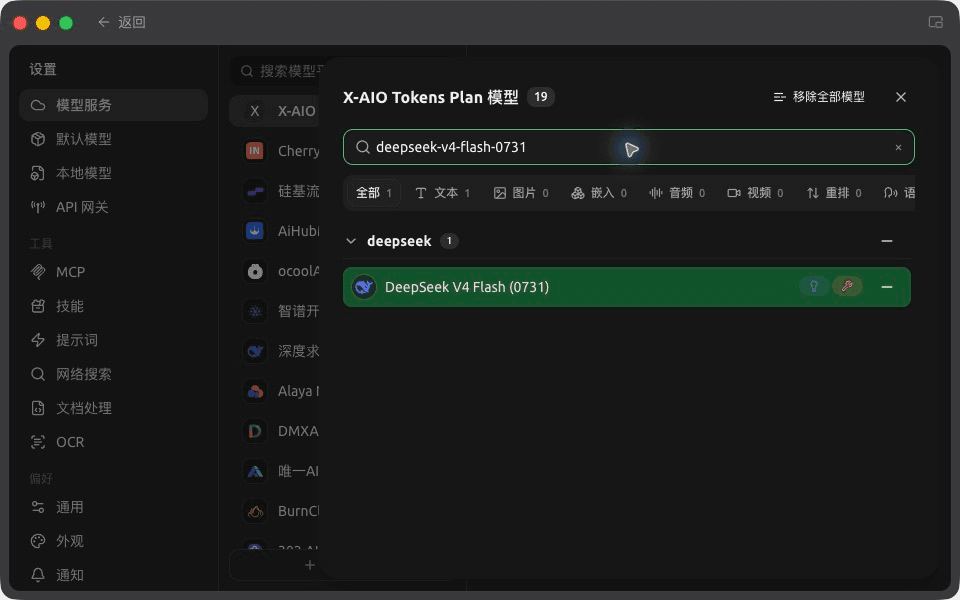The height and width of the screenshot is (600, 960).
Task: Select the 智谱 provider icon
Action: point(255,311)
